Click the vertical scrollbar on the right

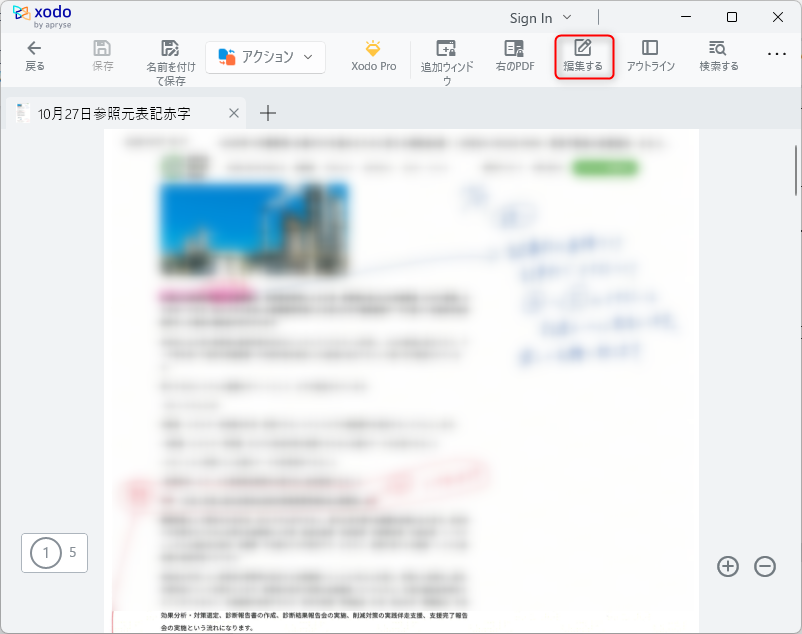click(795, 168)
